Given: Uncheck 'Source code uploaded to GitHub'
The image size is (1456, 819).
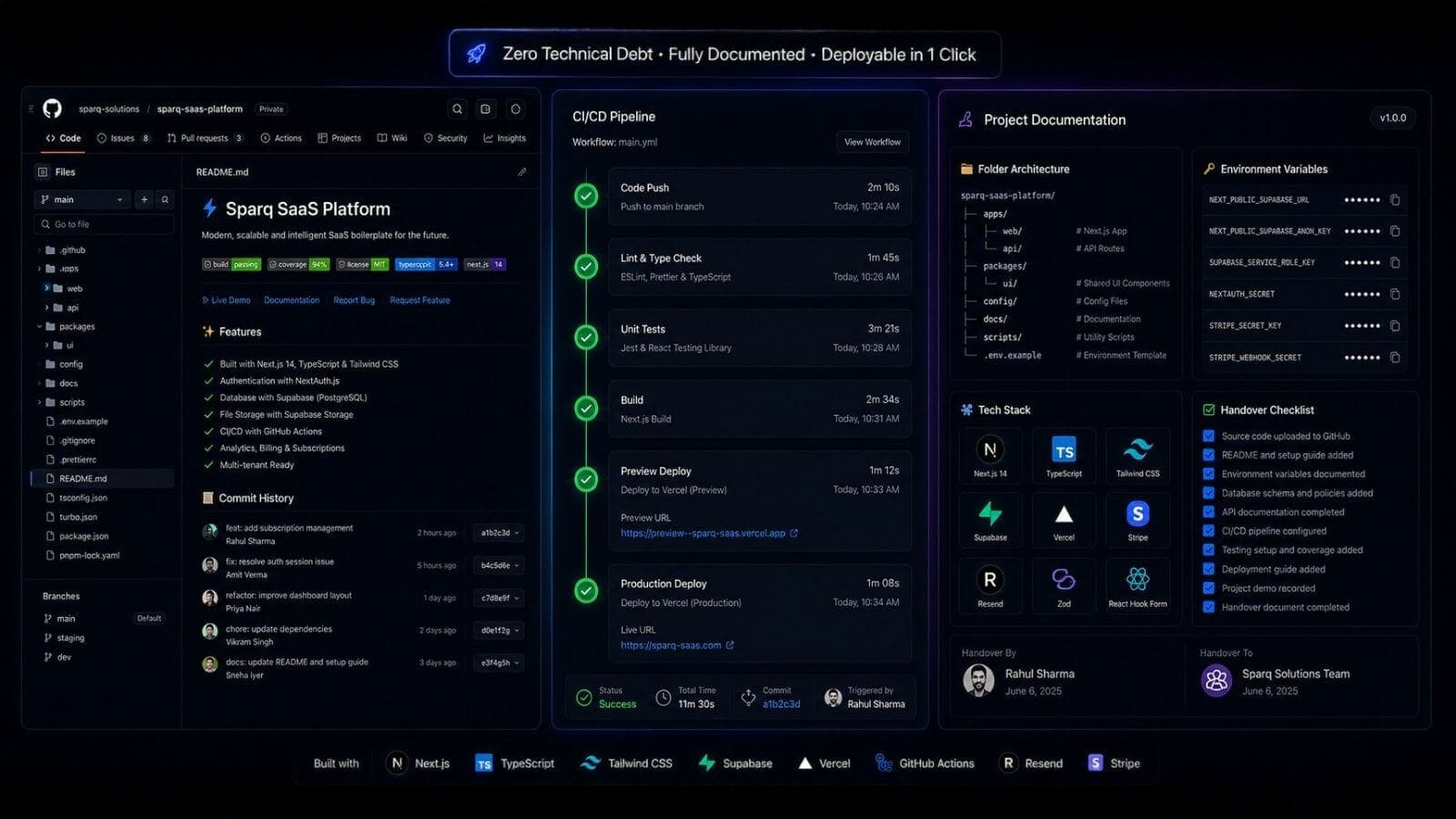Looking at the screenshot, I should (x=1208, y=436).
